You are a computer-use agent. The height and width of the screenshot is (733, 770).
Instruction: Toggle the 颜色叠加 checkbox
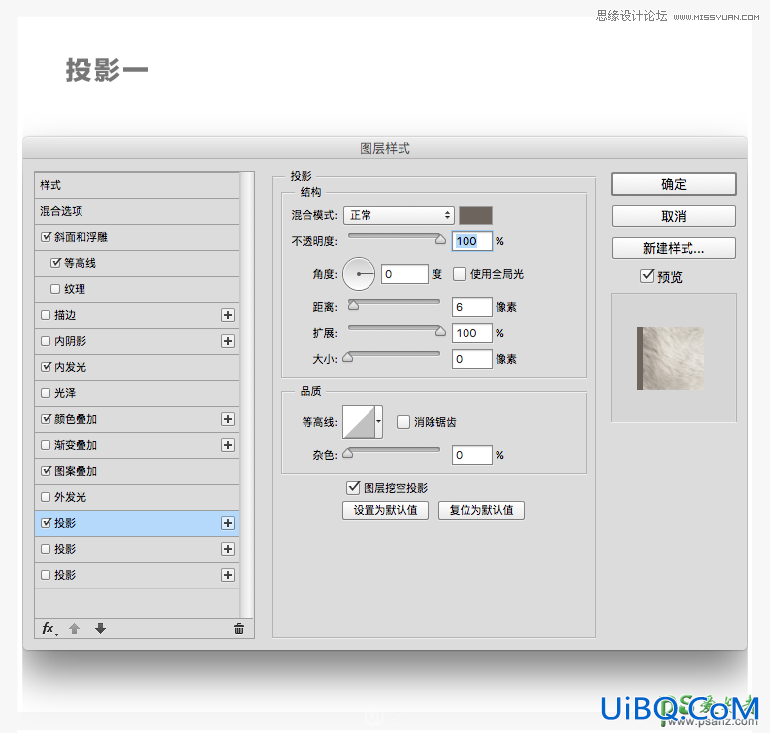(x=46, y=419)
